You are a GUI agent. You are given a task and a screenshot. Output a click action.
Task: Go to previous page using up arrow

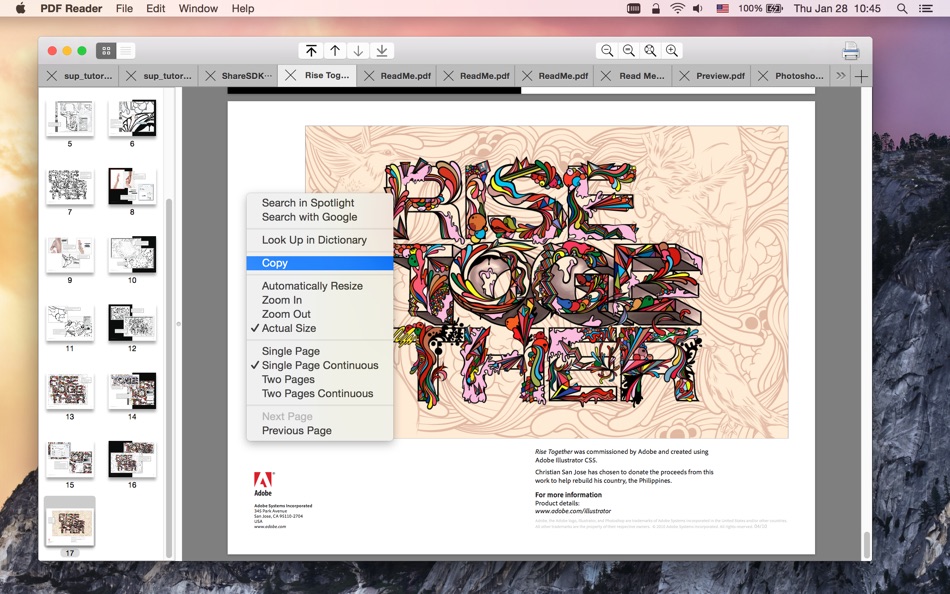tap(335, 51)
